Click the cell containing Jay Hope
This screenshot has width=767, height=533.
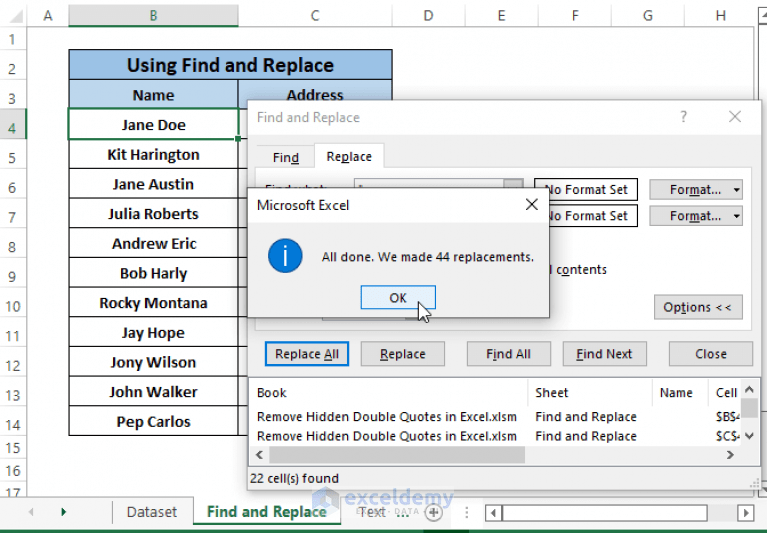154,333
